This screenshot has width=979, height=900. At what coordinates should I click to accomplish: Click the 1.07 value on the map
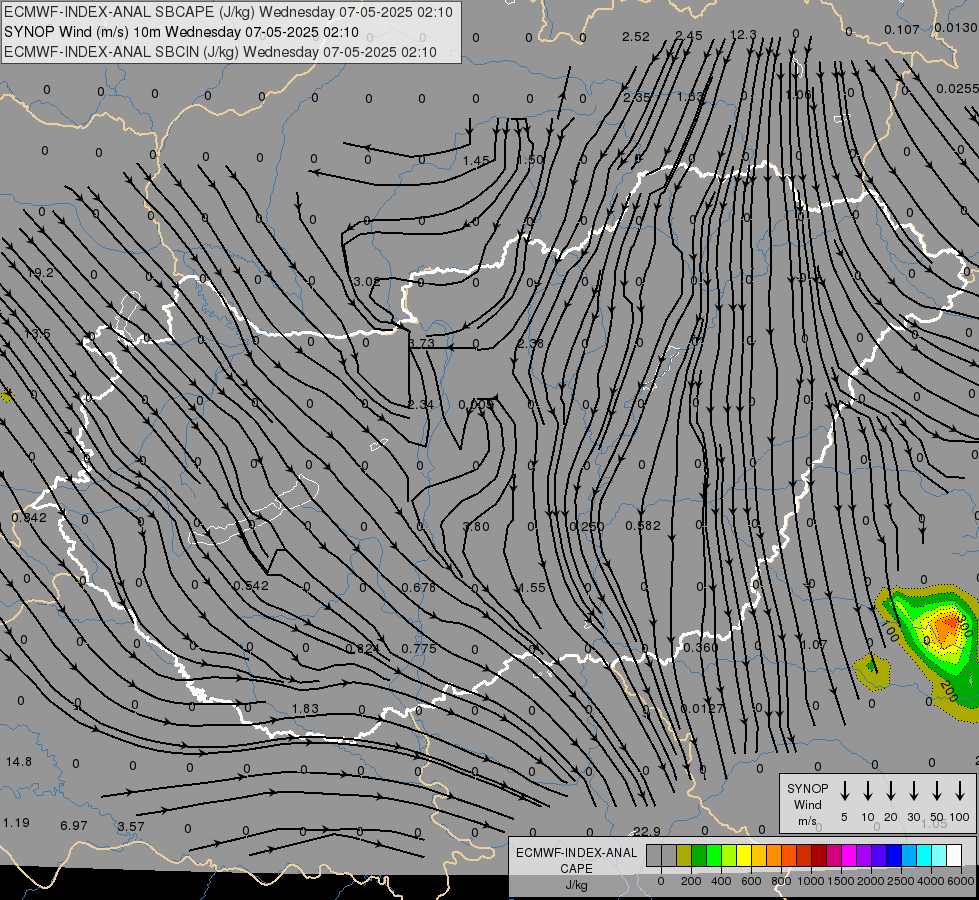[814, 645]
